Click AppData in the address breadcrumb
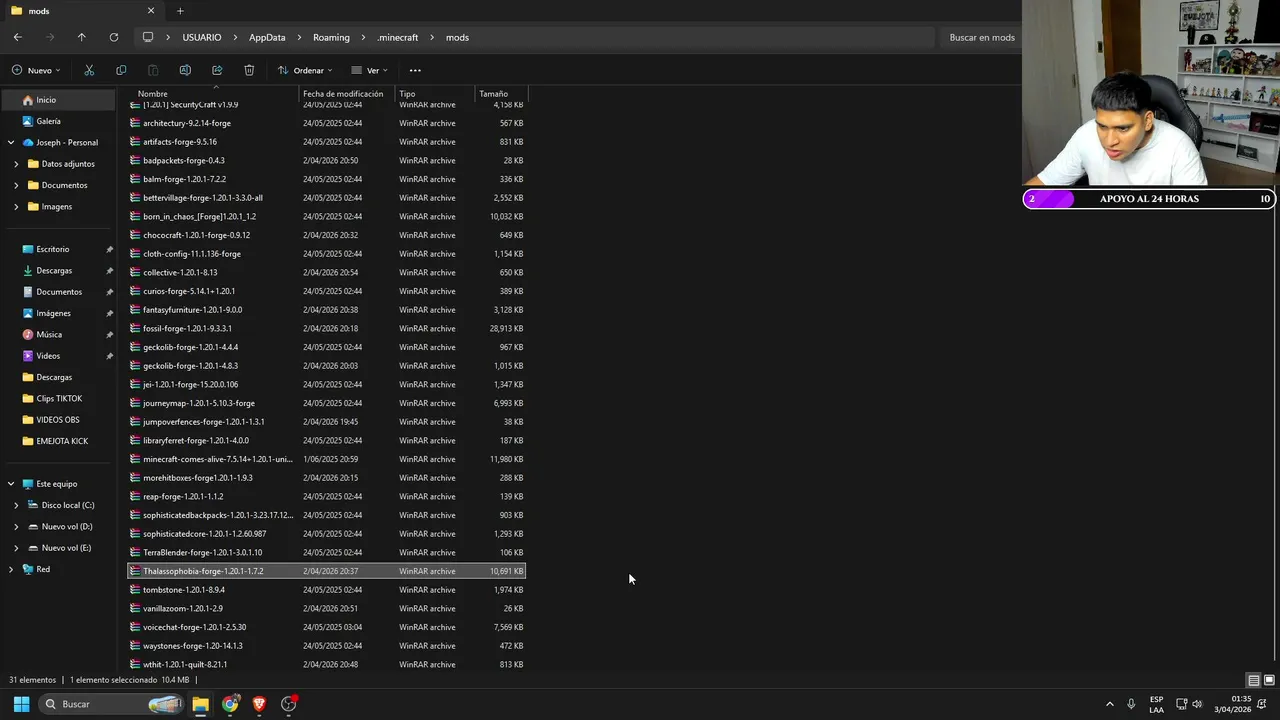This screenshot has height=720, width=1280. pos(267,37)
